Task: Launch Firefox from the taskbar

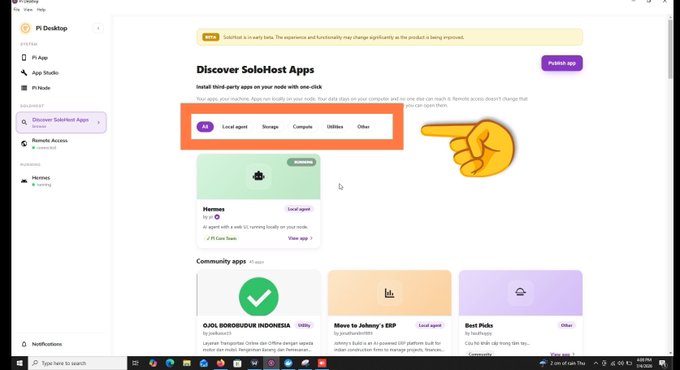Action: 220,363
